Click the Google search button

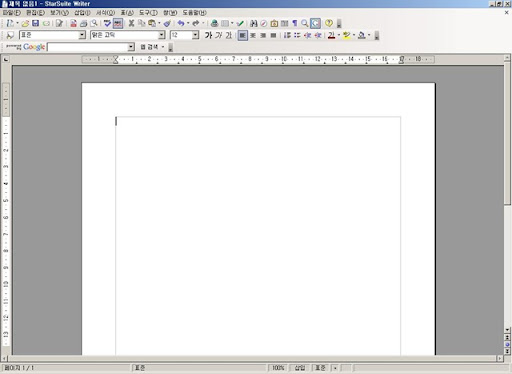pyautogui.click(x=149, y=47)
